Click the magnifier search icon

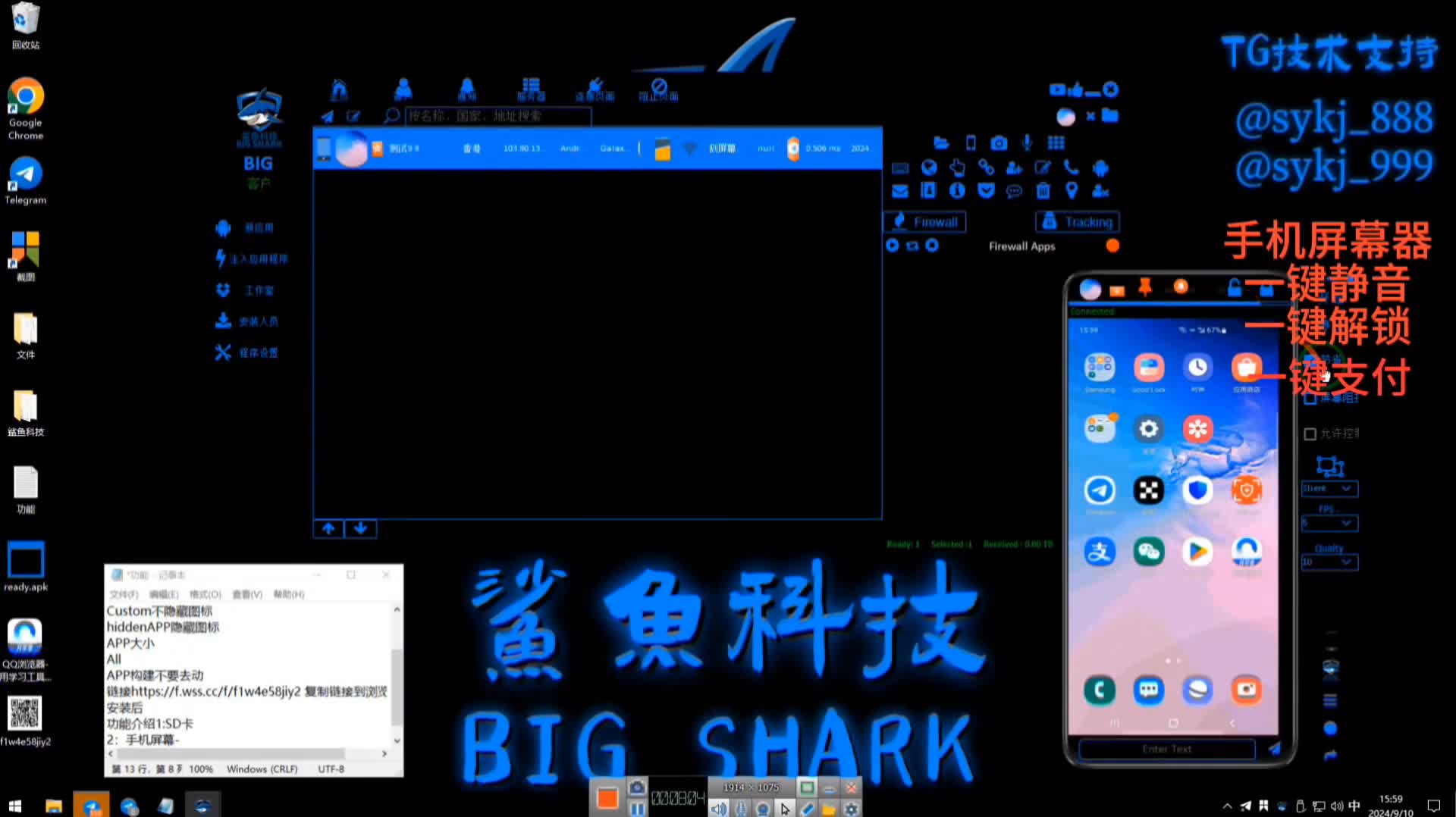pyautogui.click(x=391, y=116)
